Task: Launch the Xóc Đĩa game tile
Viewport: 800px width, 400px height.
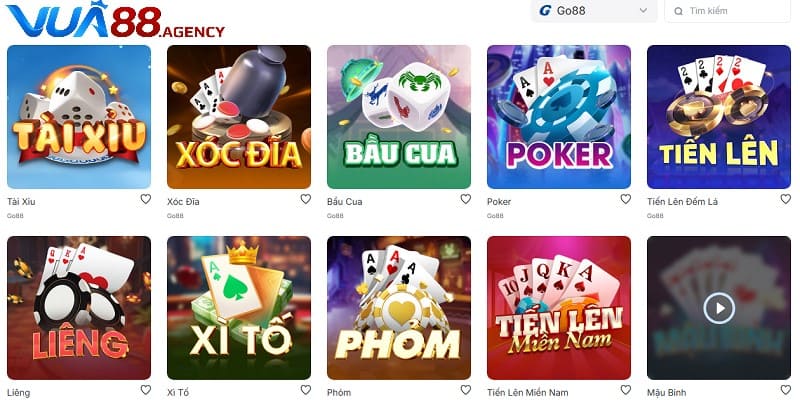Action: 239,117
